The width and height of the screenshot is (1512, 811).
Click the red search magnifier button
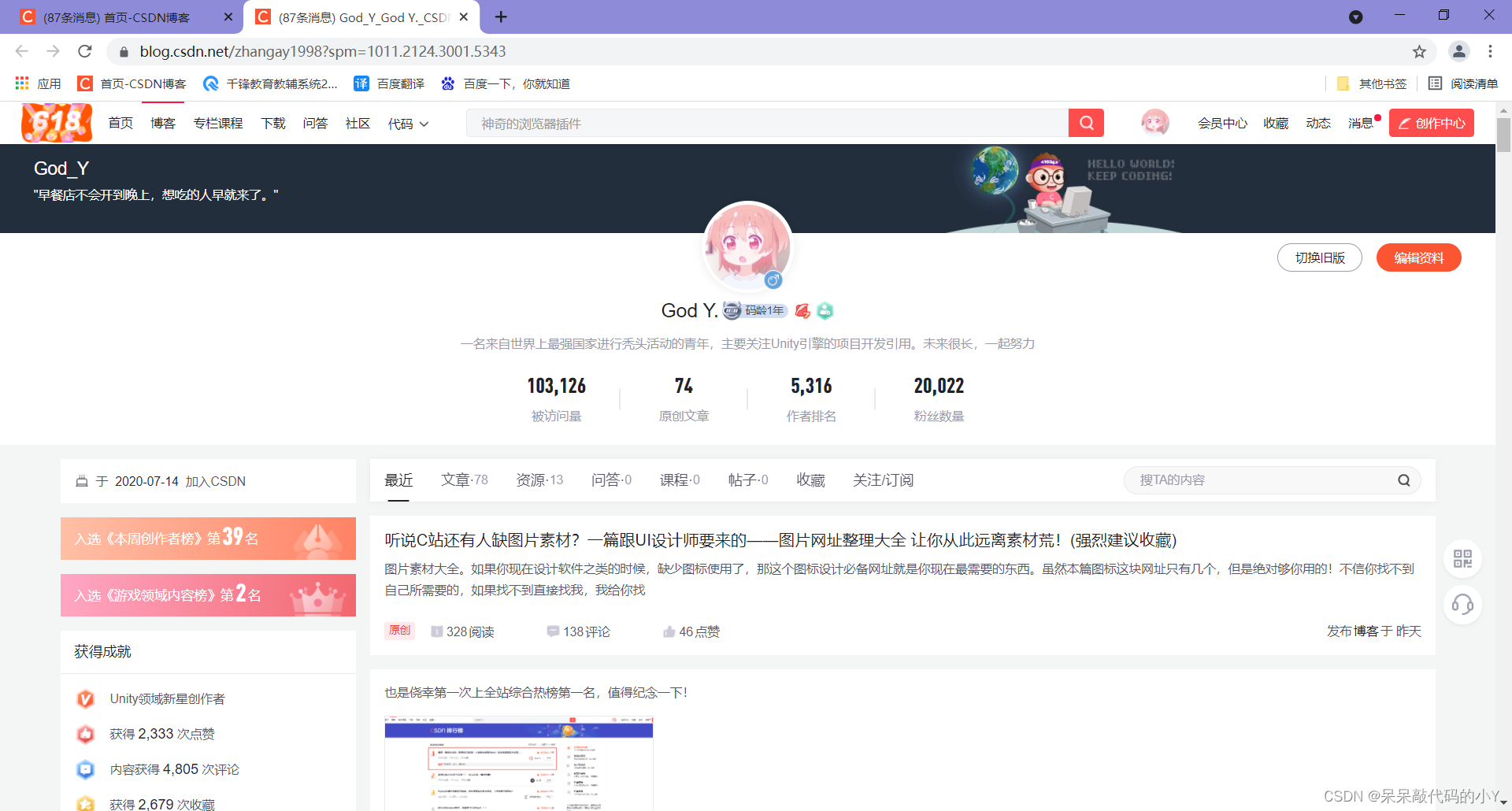pyautogui.click(x=1086, y=123)
